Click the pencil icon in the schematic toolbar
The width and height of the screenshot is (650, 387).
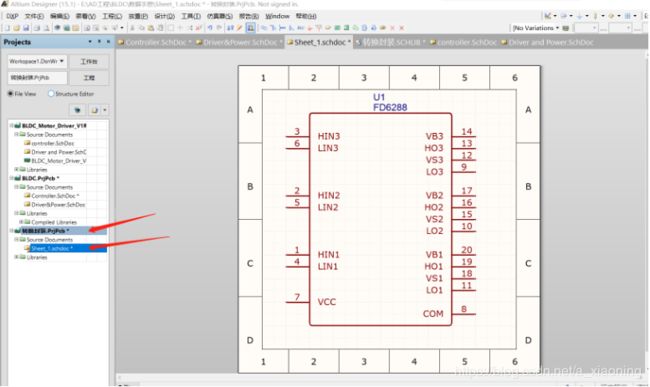240,28
